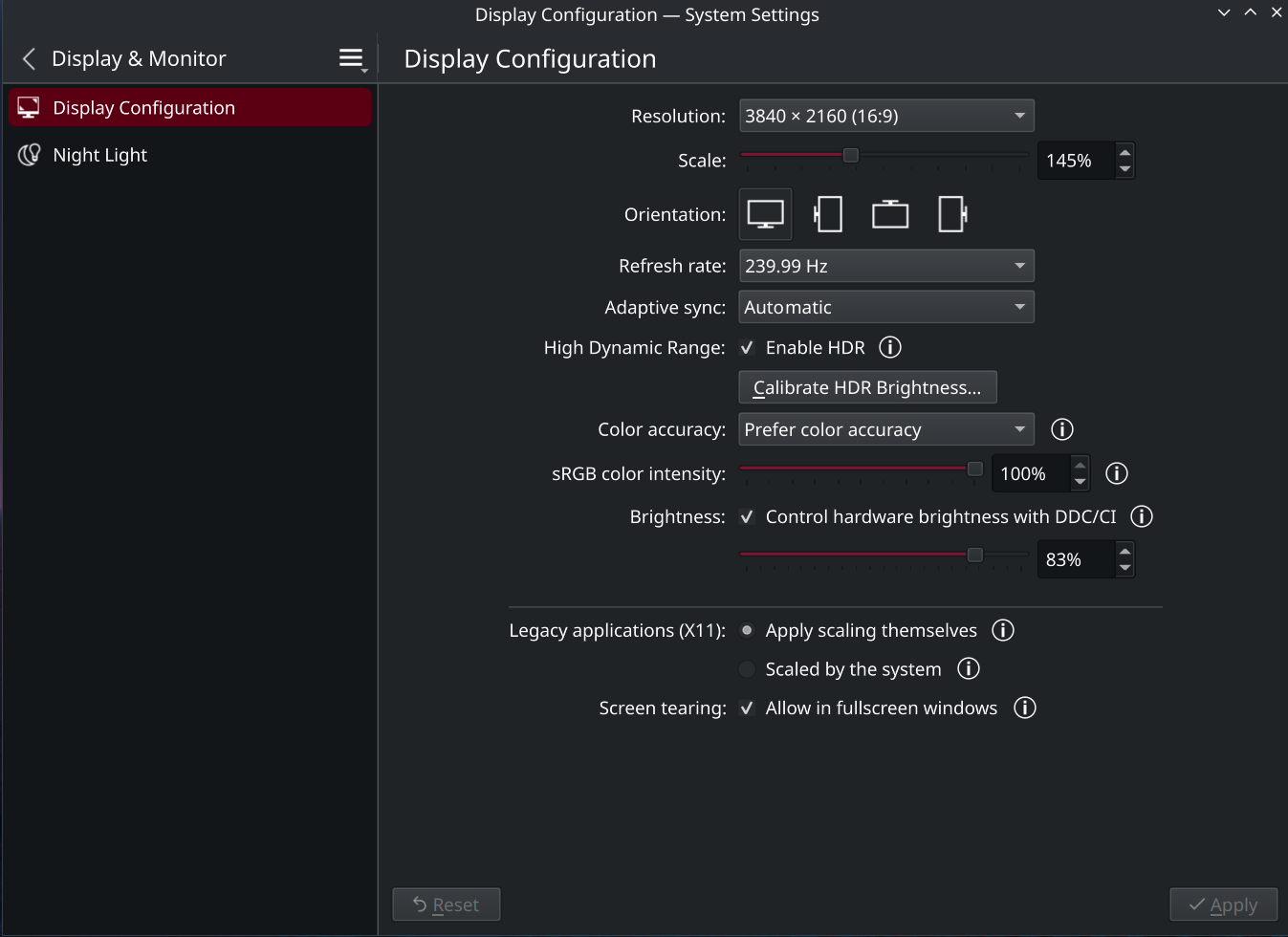Click Calibrate HDR Brightness button
Image resolution: width=1288 pixels, height=937 pixels.
coord(868,387)
